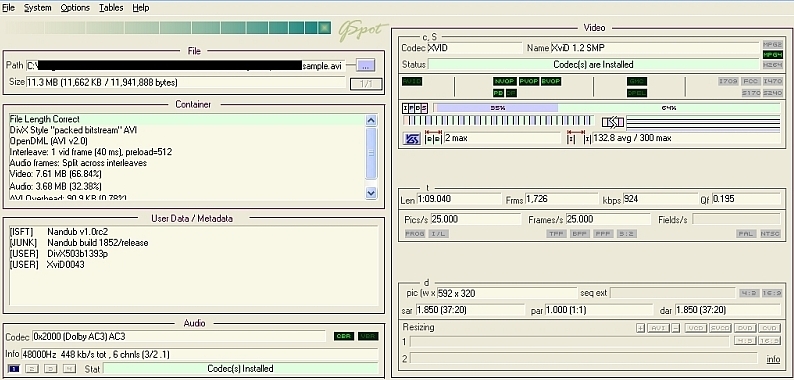Click the I/P/B/S frame type legend icon
This screenshot has width=794, height=380.
[x=415, y=108]
